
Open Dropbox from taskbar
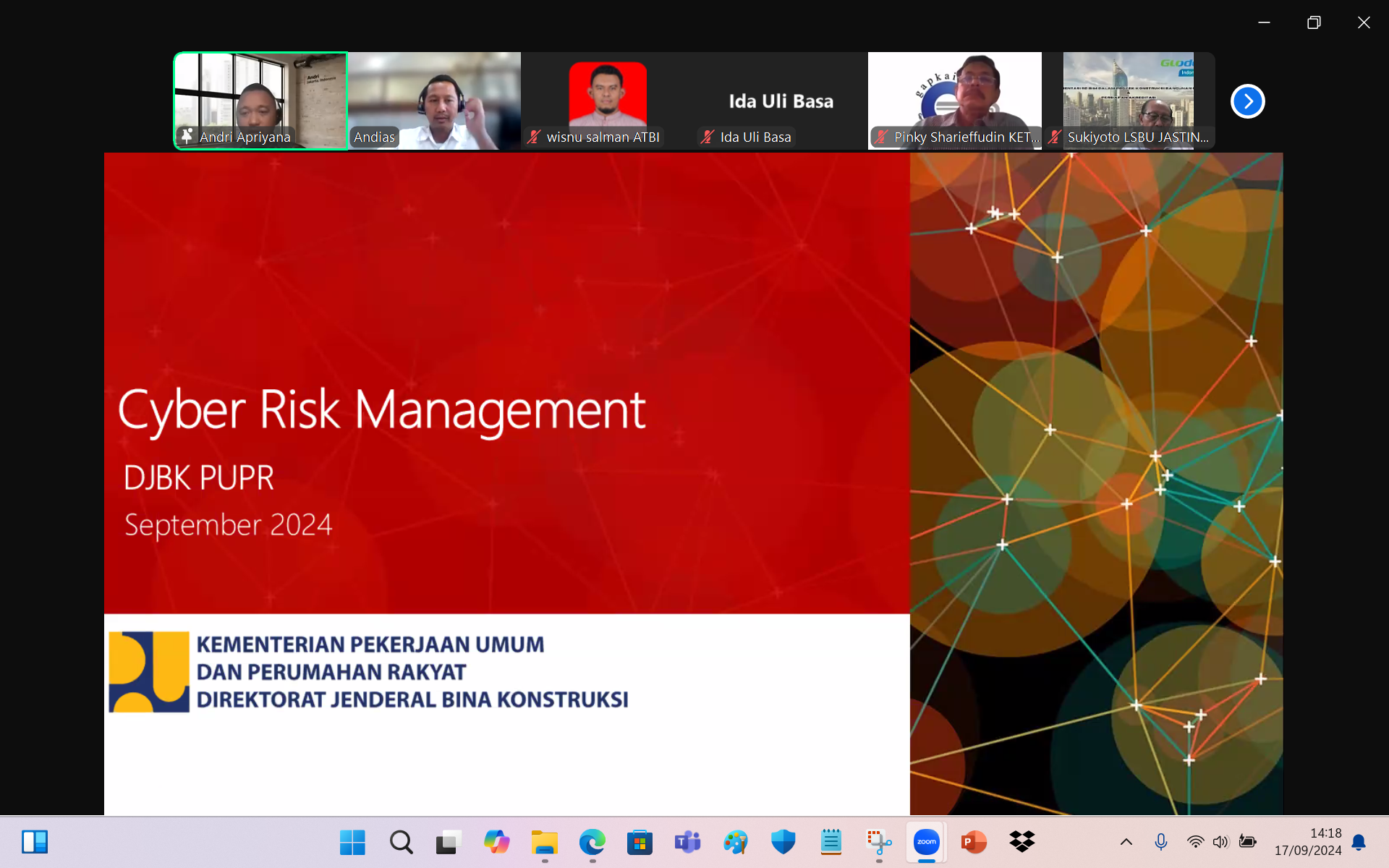point(1021,842)
